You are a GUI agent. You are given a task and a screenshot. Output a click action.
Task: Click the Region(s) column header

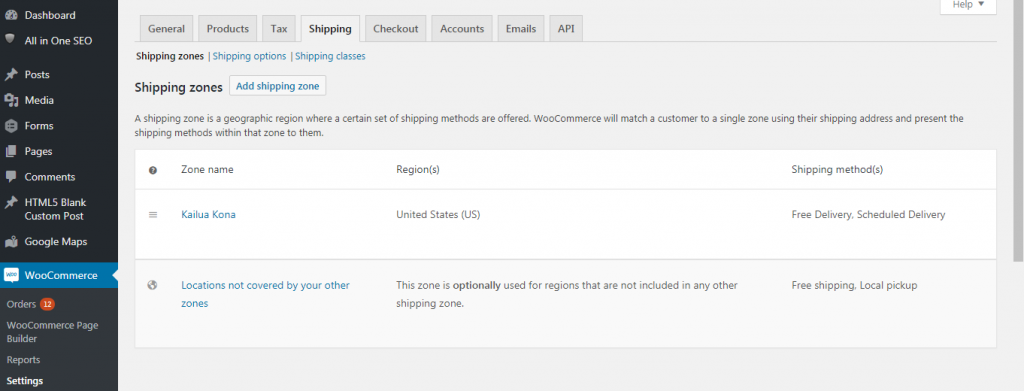tap(418, 170)
